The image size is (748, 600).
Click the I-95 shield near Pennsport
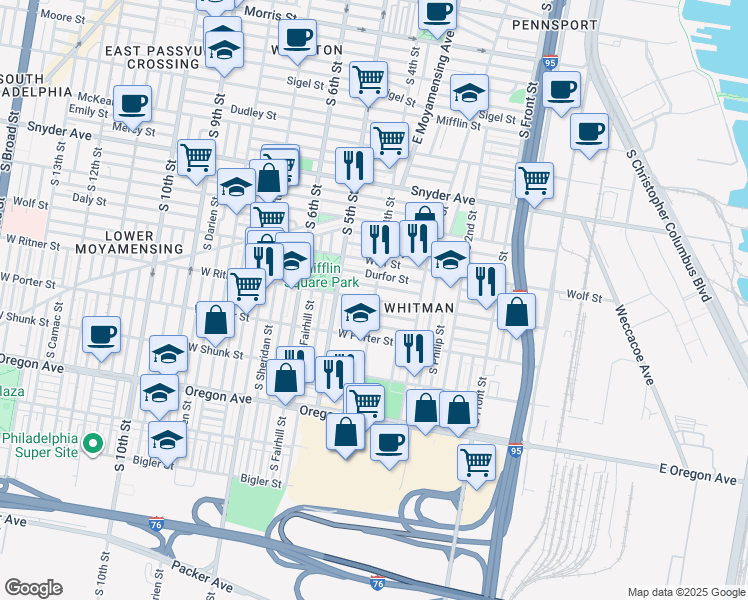550,62
